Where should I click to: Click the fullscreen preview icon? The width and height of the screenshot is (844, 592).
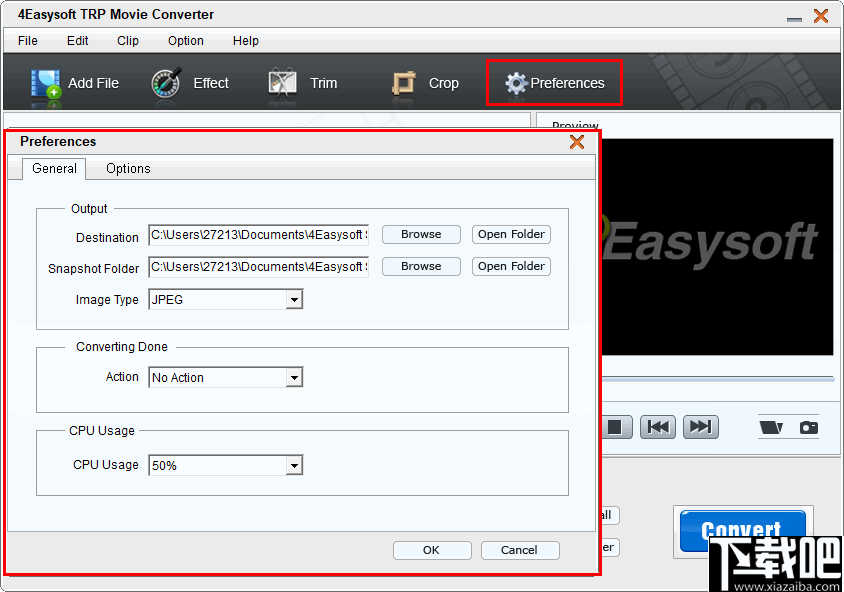coord(770,426)
